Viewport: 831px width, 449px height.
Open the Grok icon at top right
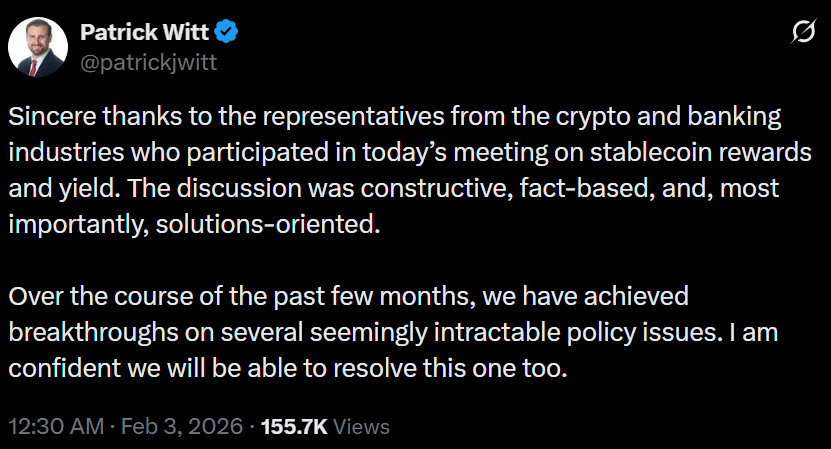[802, 34]
